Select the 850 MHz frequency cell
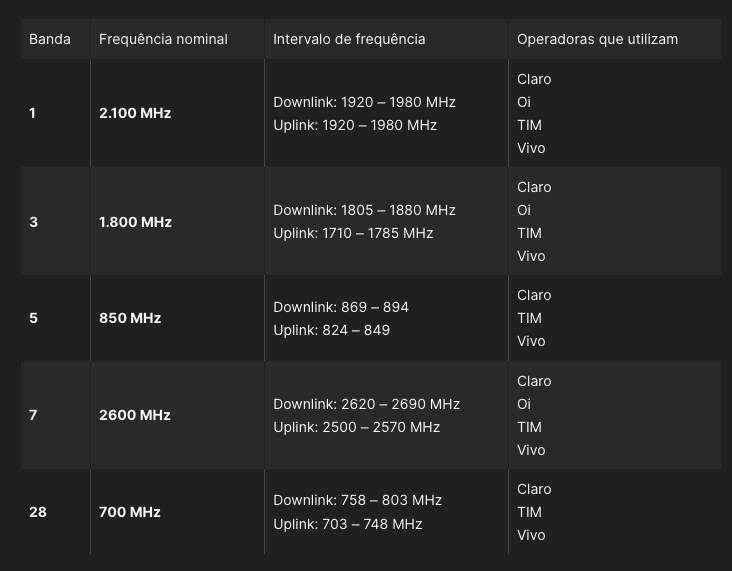Image resolution: width=732 pixels, height=571 pixels. pyautogui.click(x=130, y=318)
